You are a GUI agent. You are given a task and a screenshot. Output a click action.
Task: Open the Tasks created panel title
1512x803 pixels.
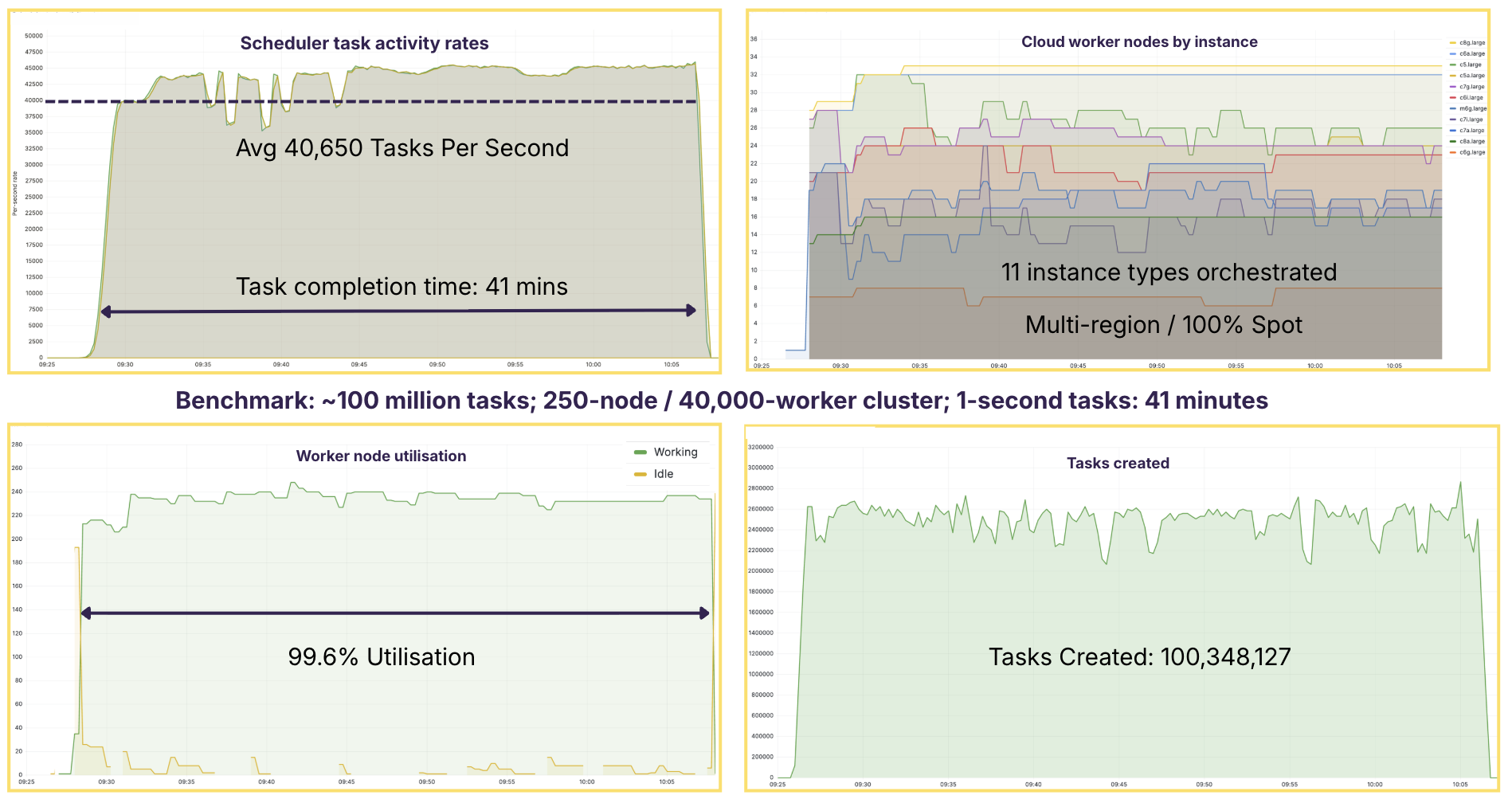(1118, 464)
